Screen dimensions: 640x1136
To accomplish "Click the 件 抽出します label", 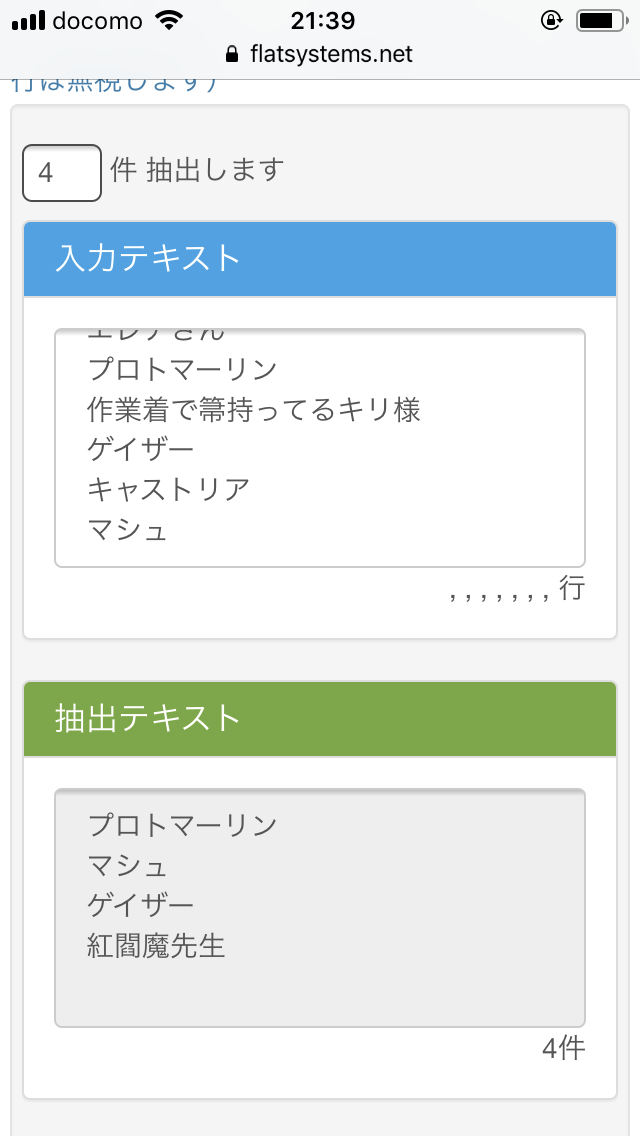I will click(197, 170).
